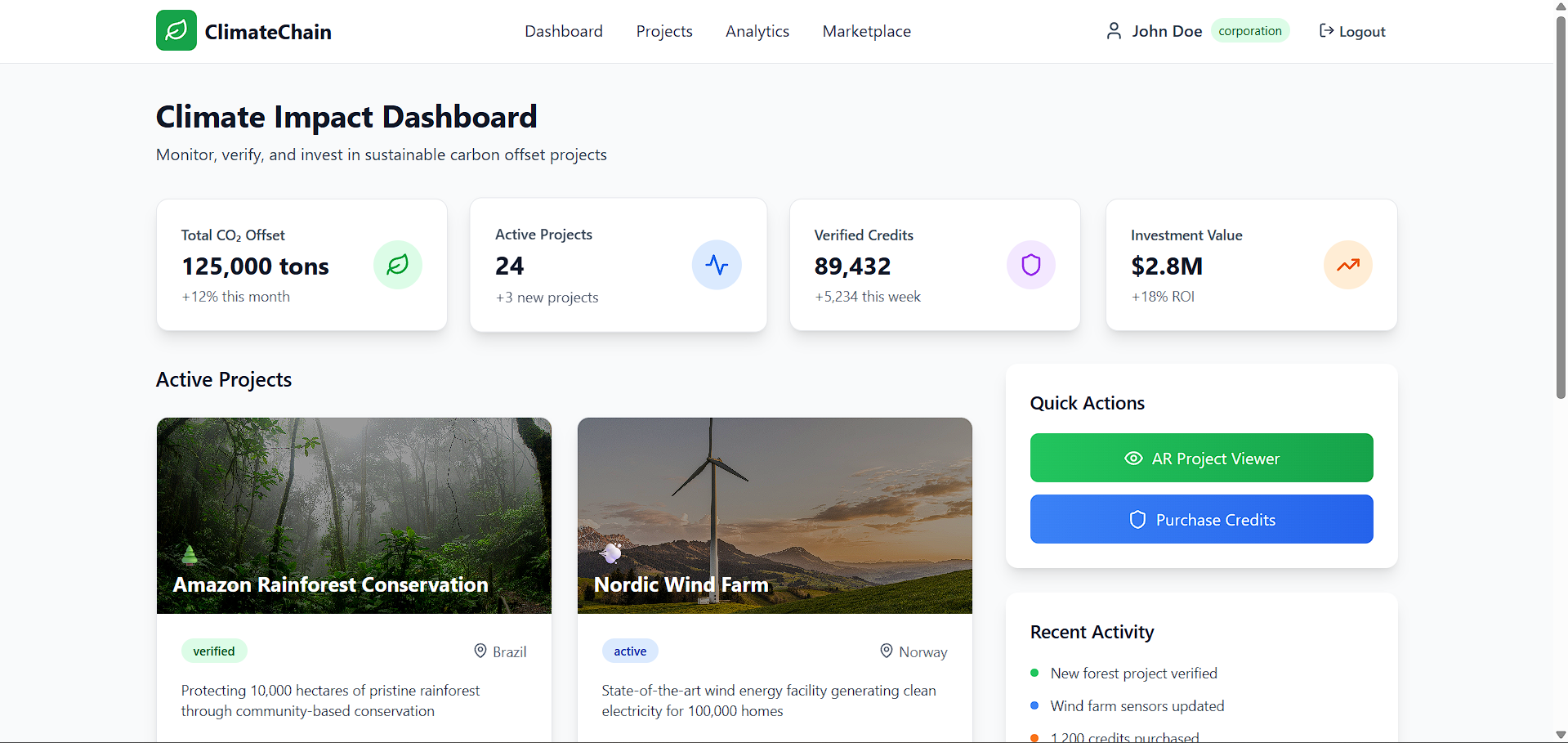1568x743 pixels.
Task: Click the Purchase Credits button
Action: (1201, 519)
